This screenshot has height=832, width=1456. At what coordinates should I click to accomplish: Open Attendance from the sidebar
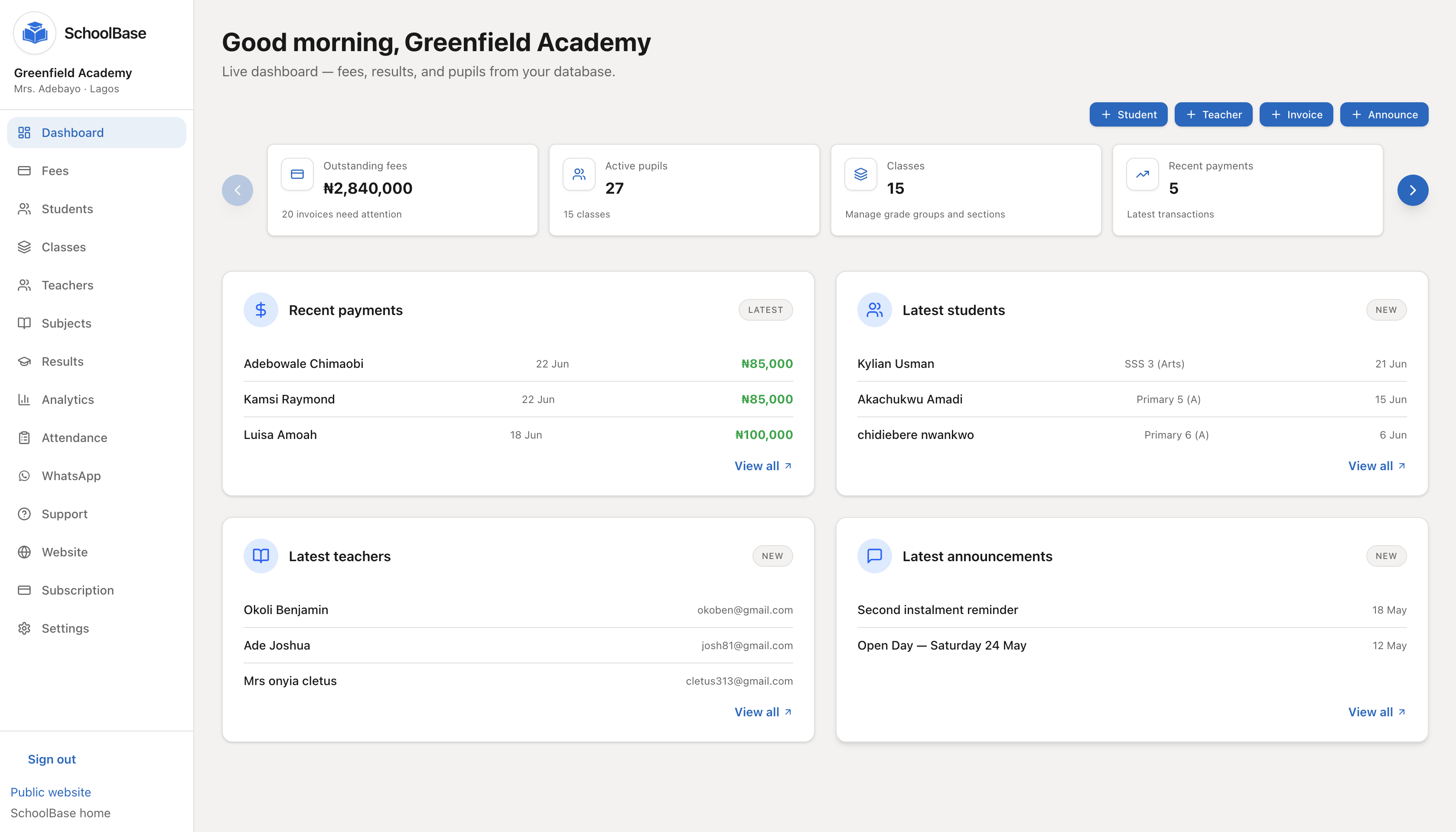[97, 438]
